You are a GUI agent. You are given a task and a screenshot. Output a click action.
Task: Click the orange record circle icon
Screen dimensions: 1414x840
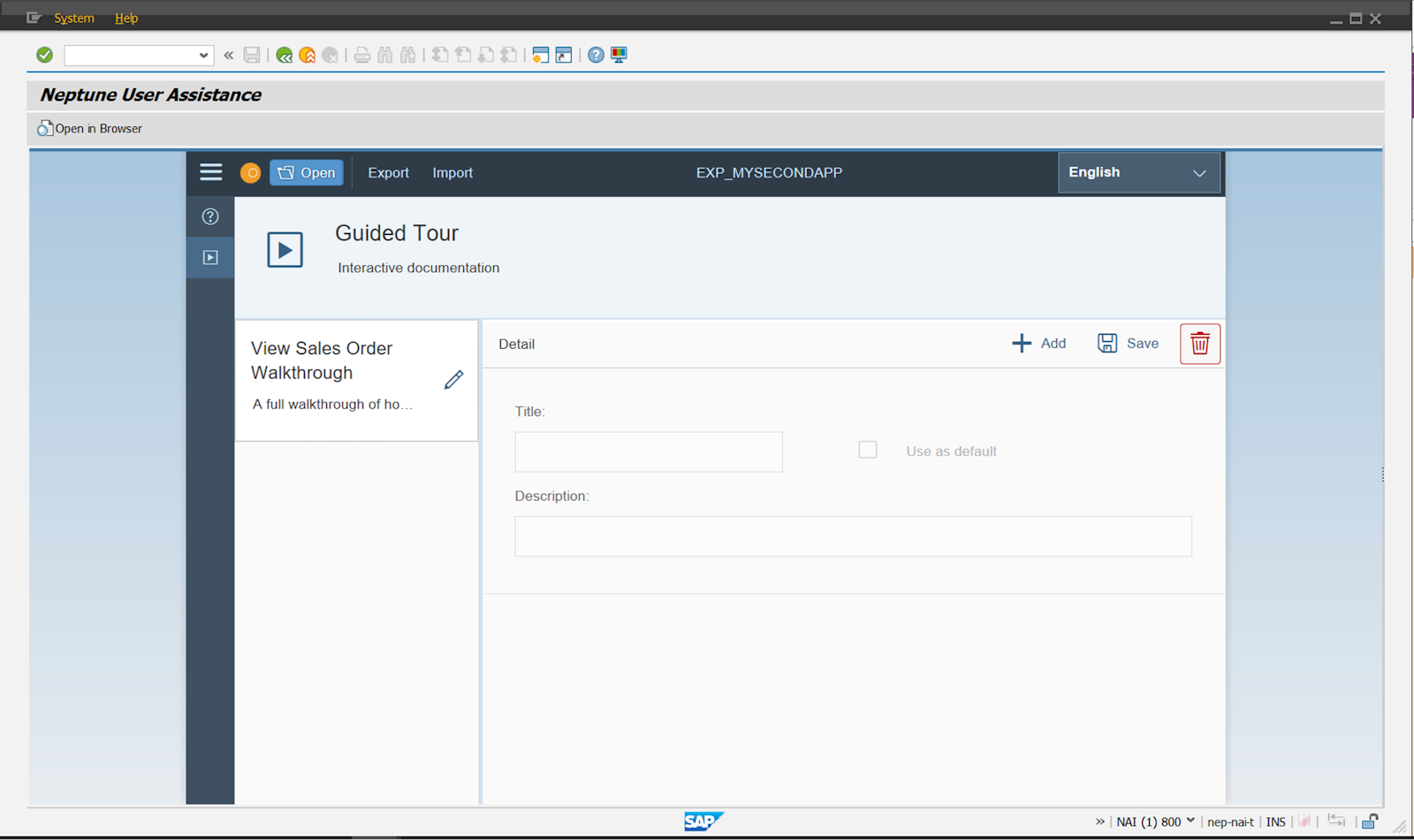250,172
